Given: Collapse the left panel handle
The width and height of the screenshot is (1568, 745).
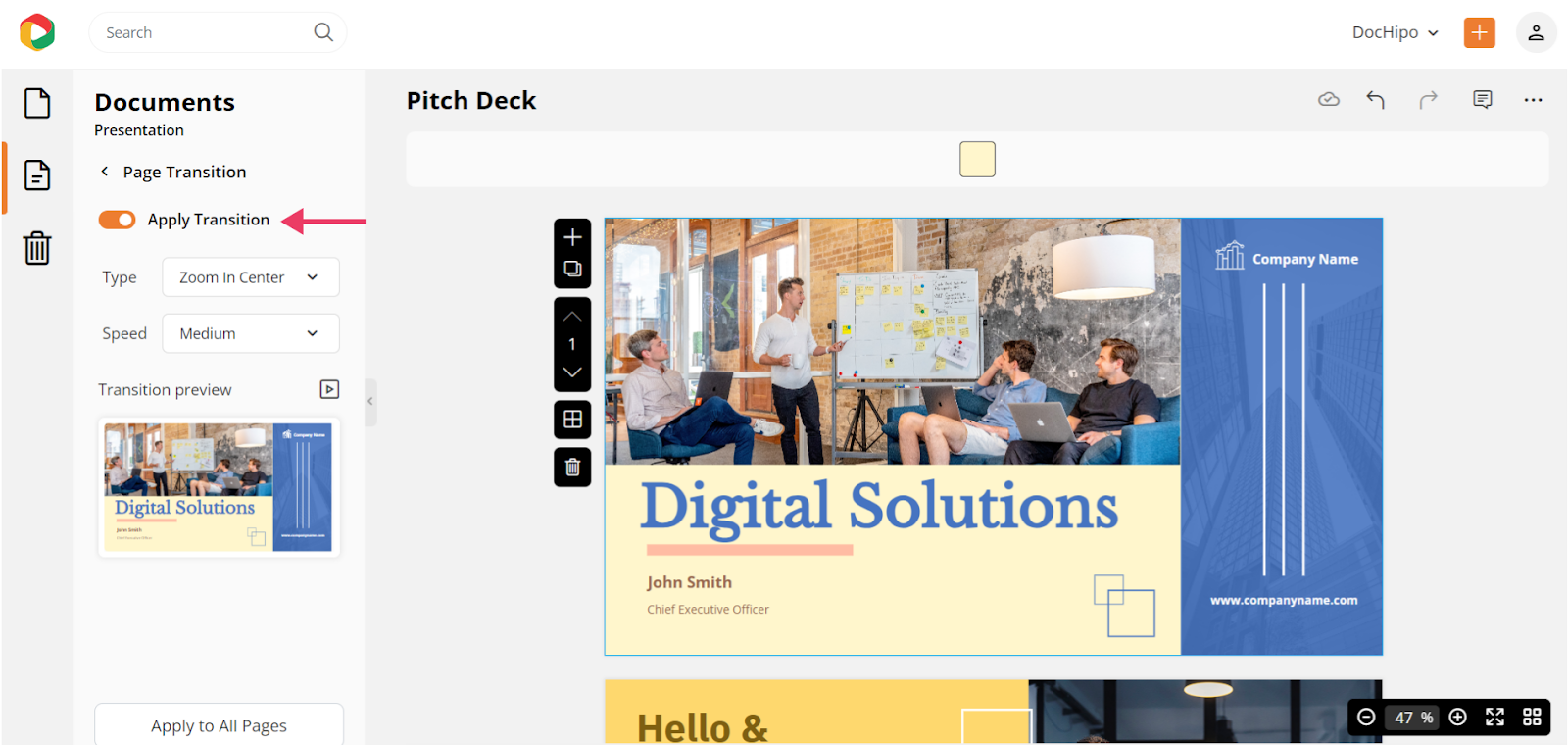Looking at the screenshot, I should coord(370,401).
